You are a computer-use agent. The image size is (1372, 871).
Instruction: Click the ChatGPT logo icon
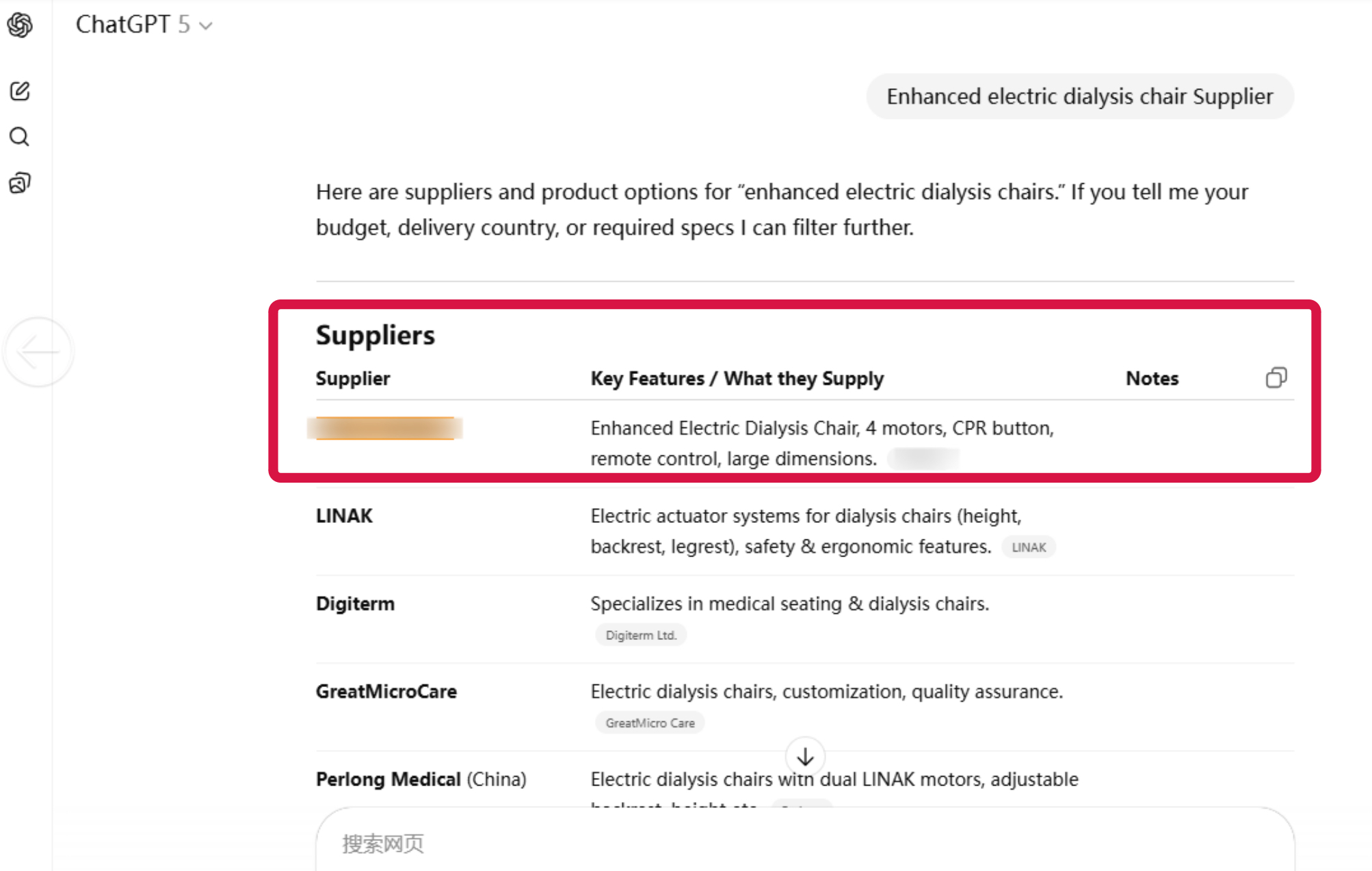[20, 25]
